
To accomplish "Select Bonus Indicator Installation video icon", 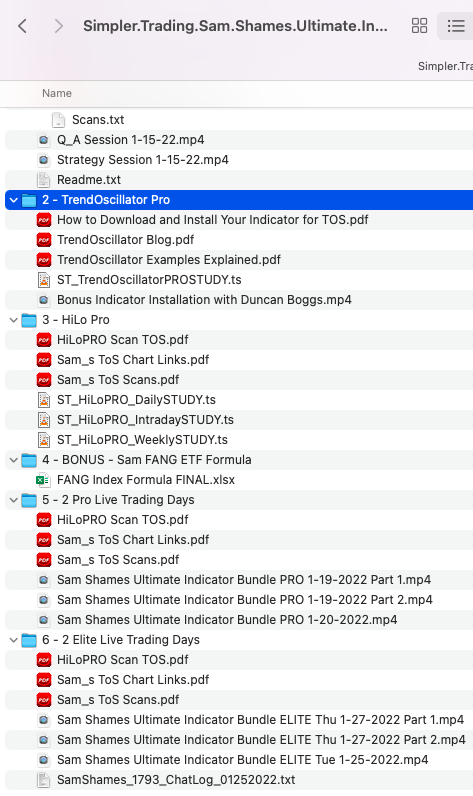I will pyautogui.click(x=44, y=300).
